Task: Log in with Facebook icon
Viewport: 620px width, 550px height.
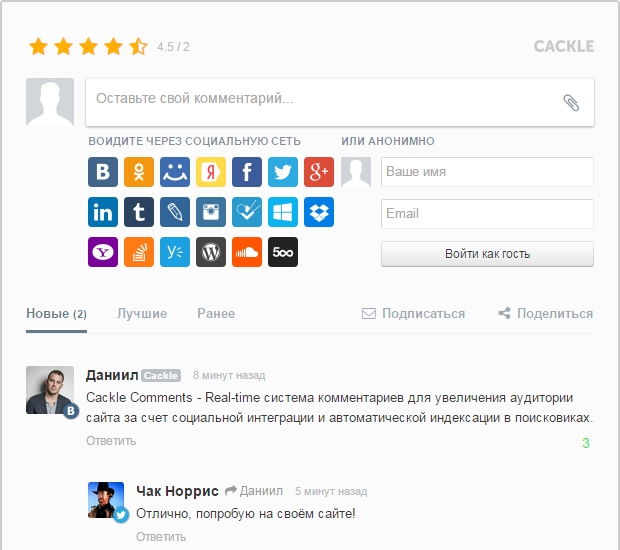Action: pyautogui.click(x=247, y=172)
